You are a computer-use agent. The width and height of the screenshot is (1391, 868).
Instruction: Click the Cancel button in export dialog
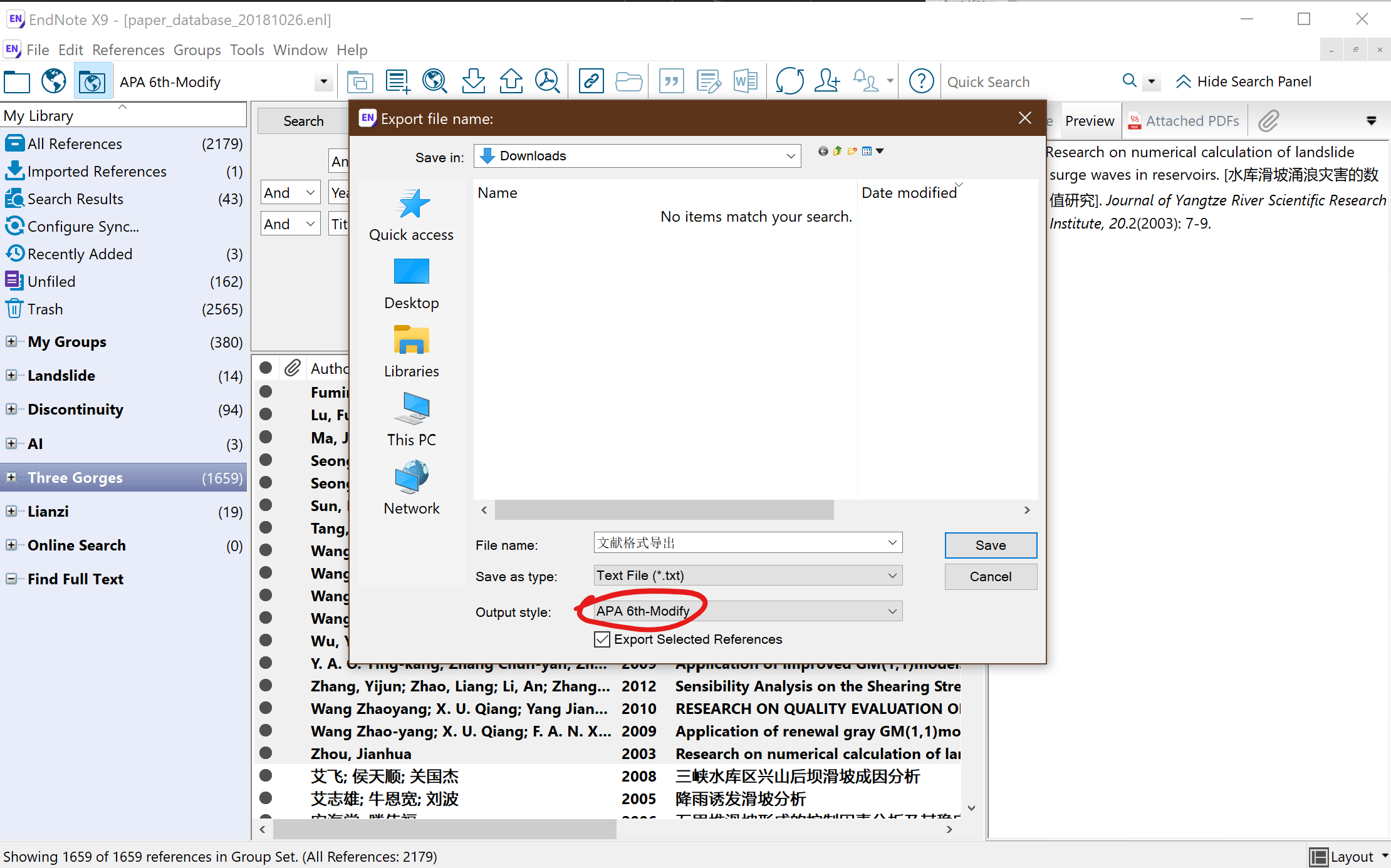[991, 577]
